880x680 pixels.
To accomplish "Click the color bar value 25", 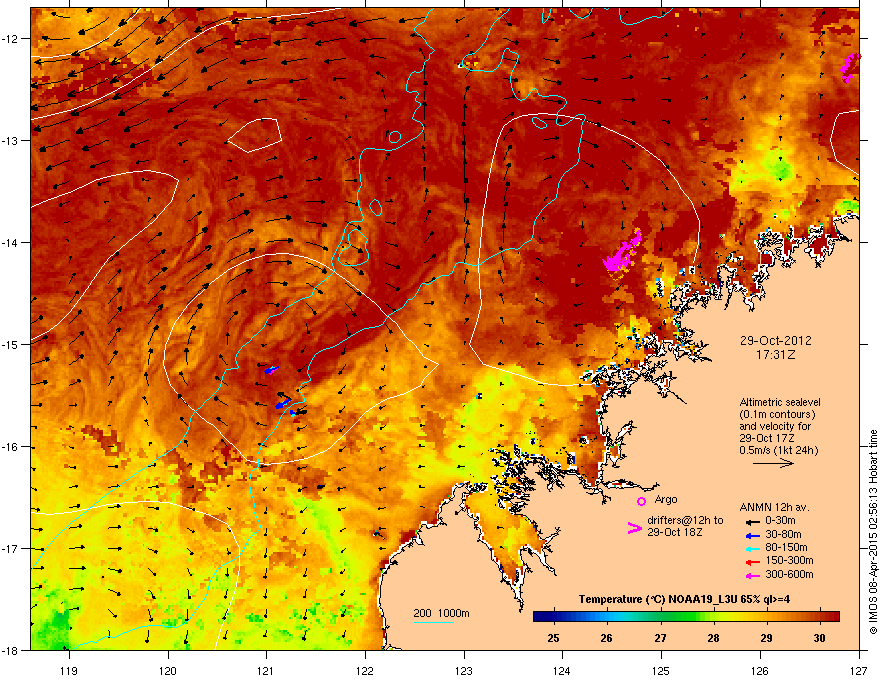I will pyautogui.click(x=553, y=638).
